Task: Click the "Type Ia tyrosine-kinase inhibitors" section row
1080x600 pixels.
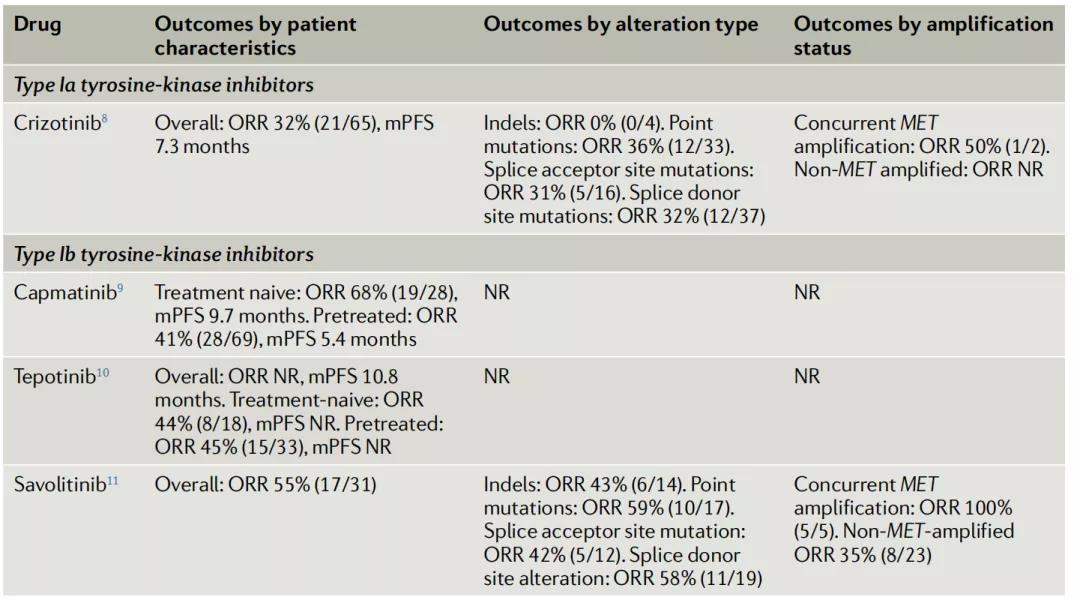Action: point(163,86)
